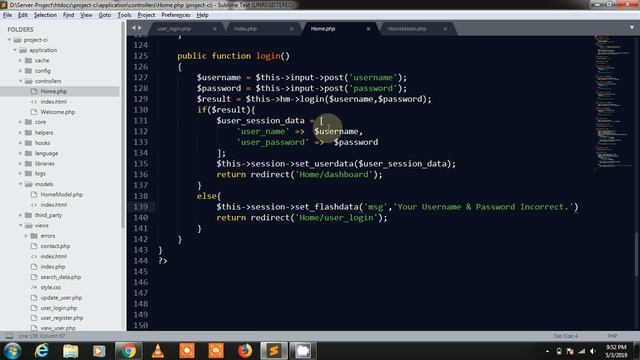
Task: Open Google Chrome from taskbar
Action: click(128, 351)
